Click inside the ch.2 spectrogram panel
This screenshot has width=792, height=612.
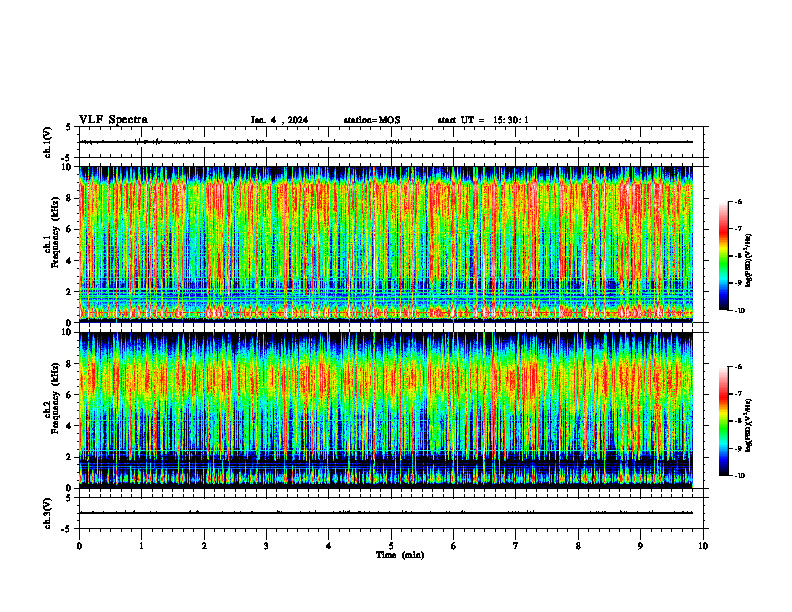click(x=386, y=410)
